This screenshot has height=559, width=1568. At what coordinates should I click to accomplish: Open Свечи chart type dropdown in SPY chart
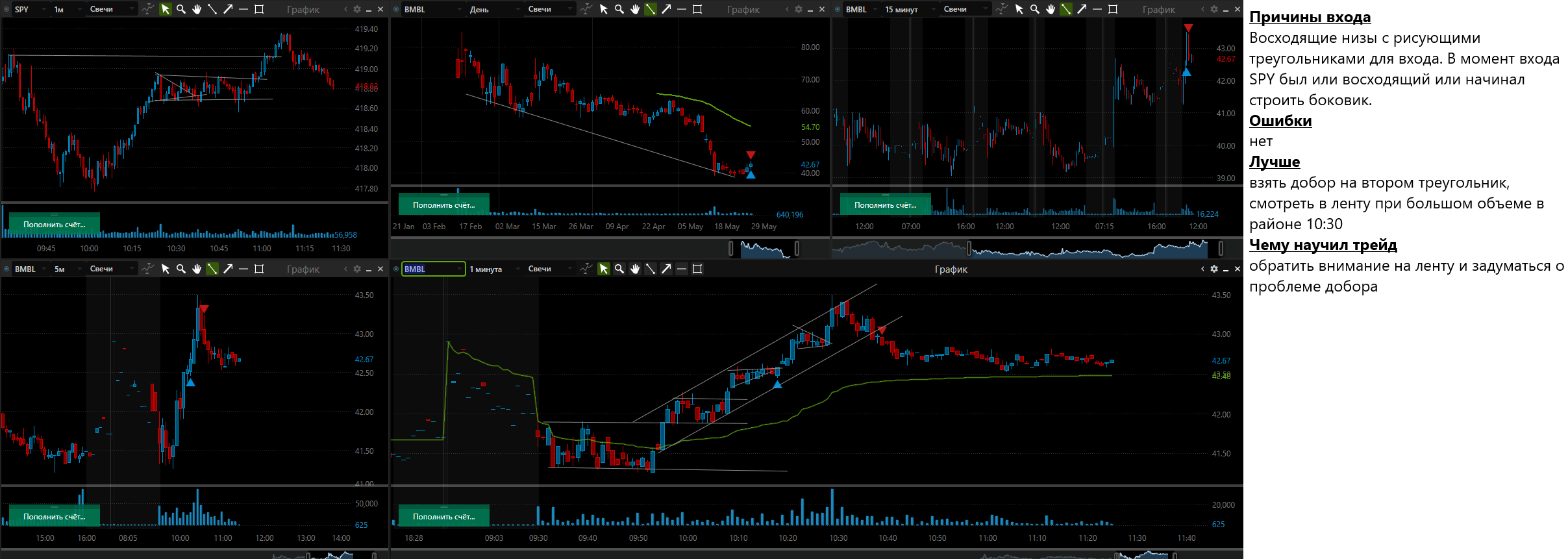coord(111,9)
